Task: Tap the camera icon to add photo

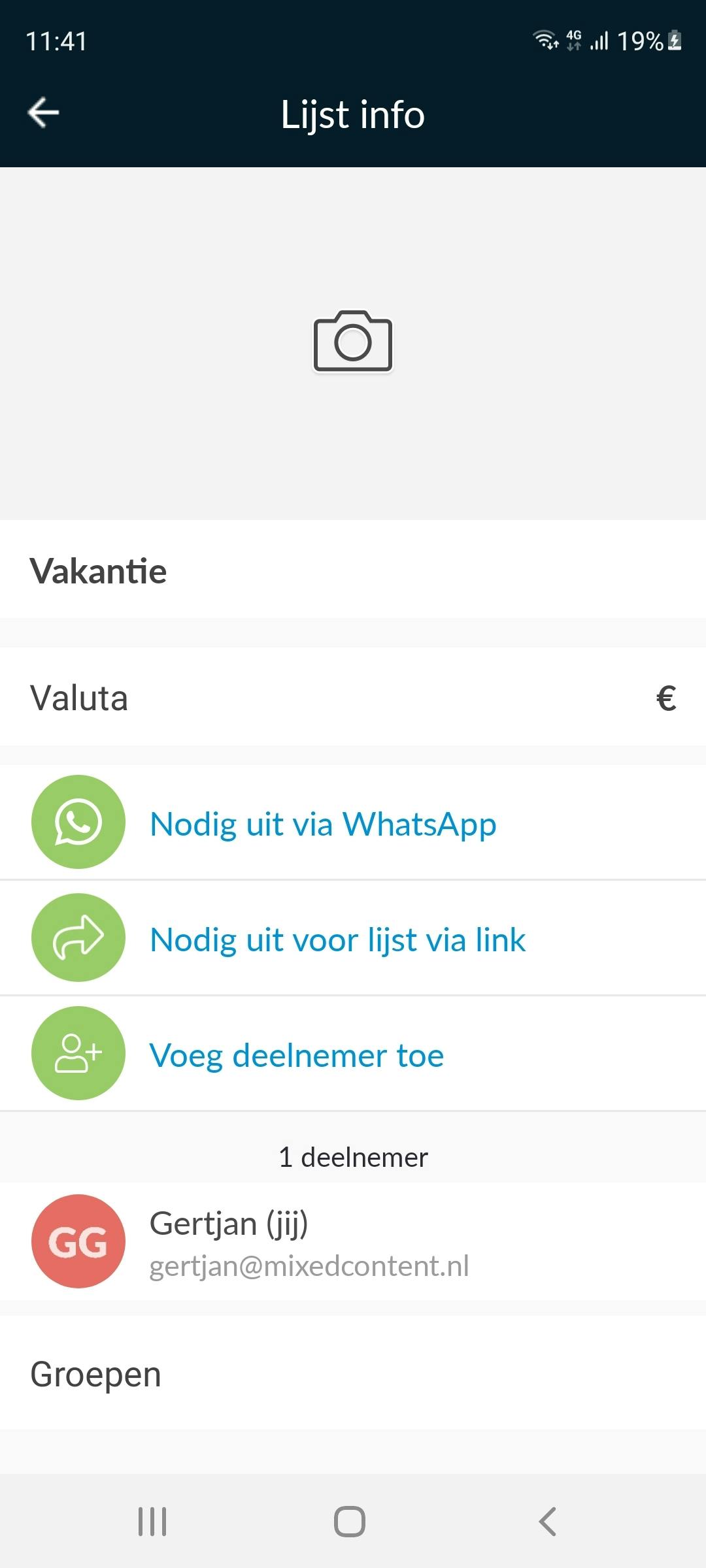Action: (353, 342)
